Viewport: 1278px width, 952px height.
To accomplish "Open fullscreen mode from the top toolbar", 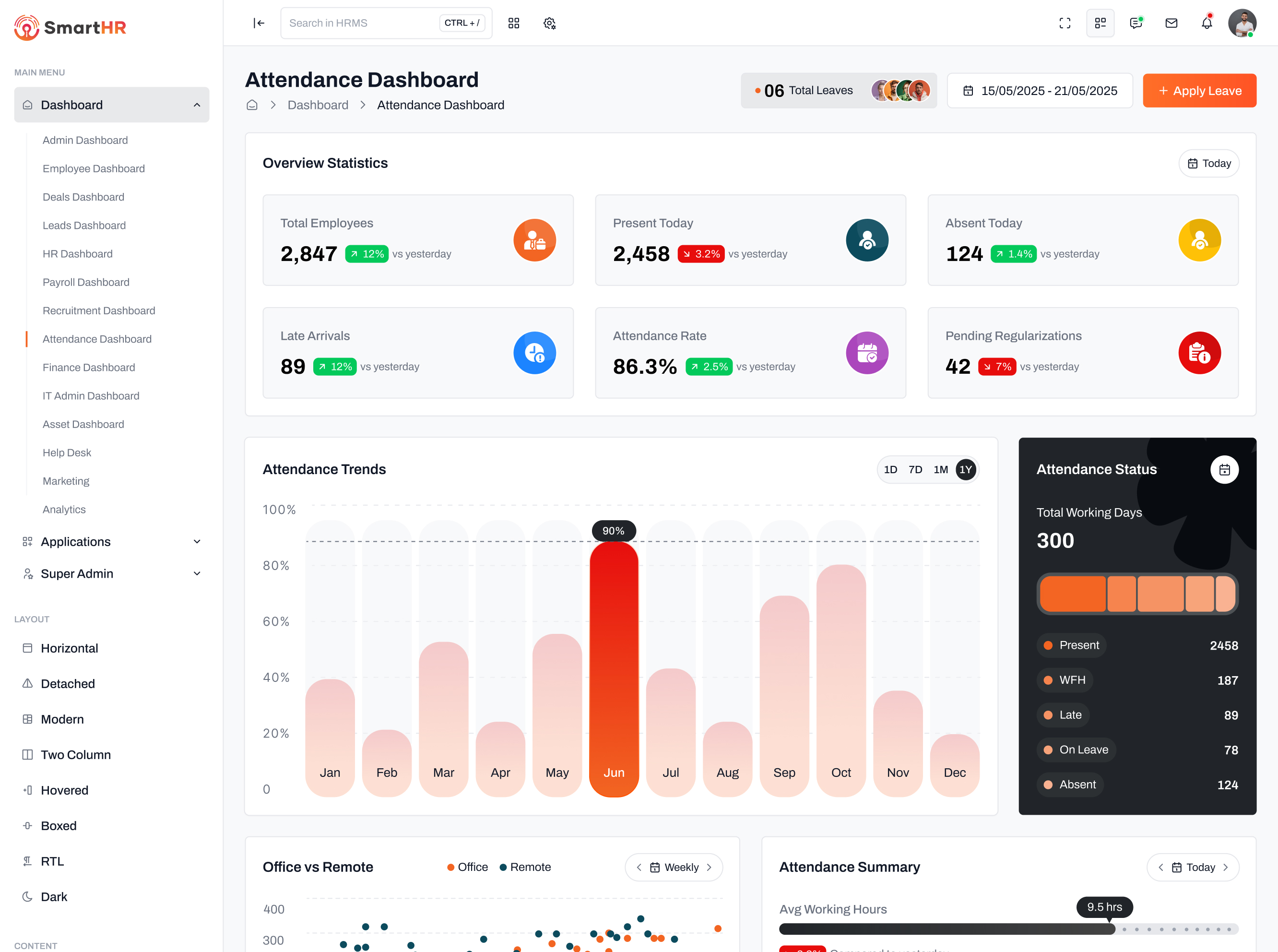I will click(1065, 23).
